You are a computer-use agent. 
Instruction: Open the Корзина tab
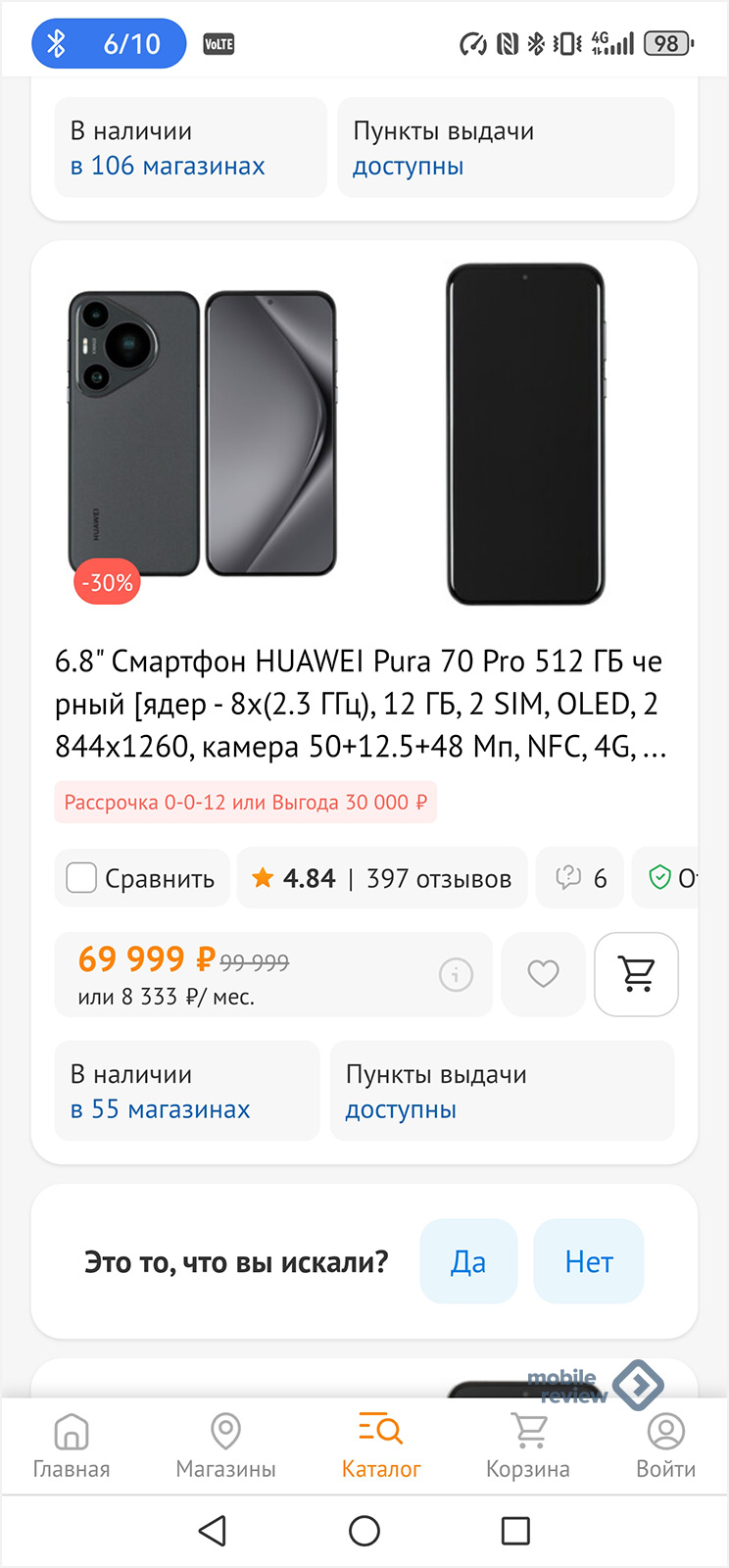pos(528,1445)
